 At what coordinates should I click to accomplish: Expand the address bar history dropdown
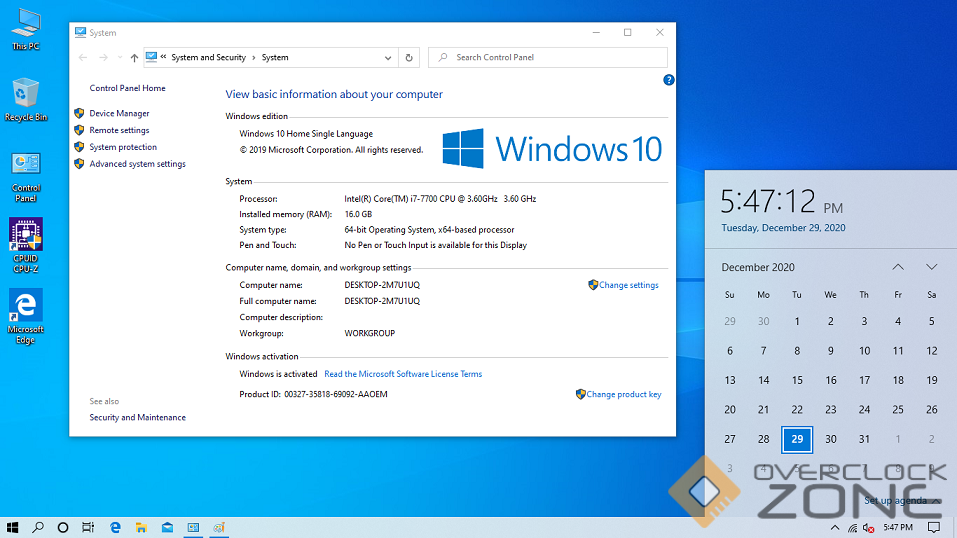(389, 58)
